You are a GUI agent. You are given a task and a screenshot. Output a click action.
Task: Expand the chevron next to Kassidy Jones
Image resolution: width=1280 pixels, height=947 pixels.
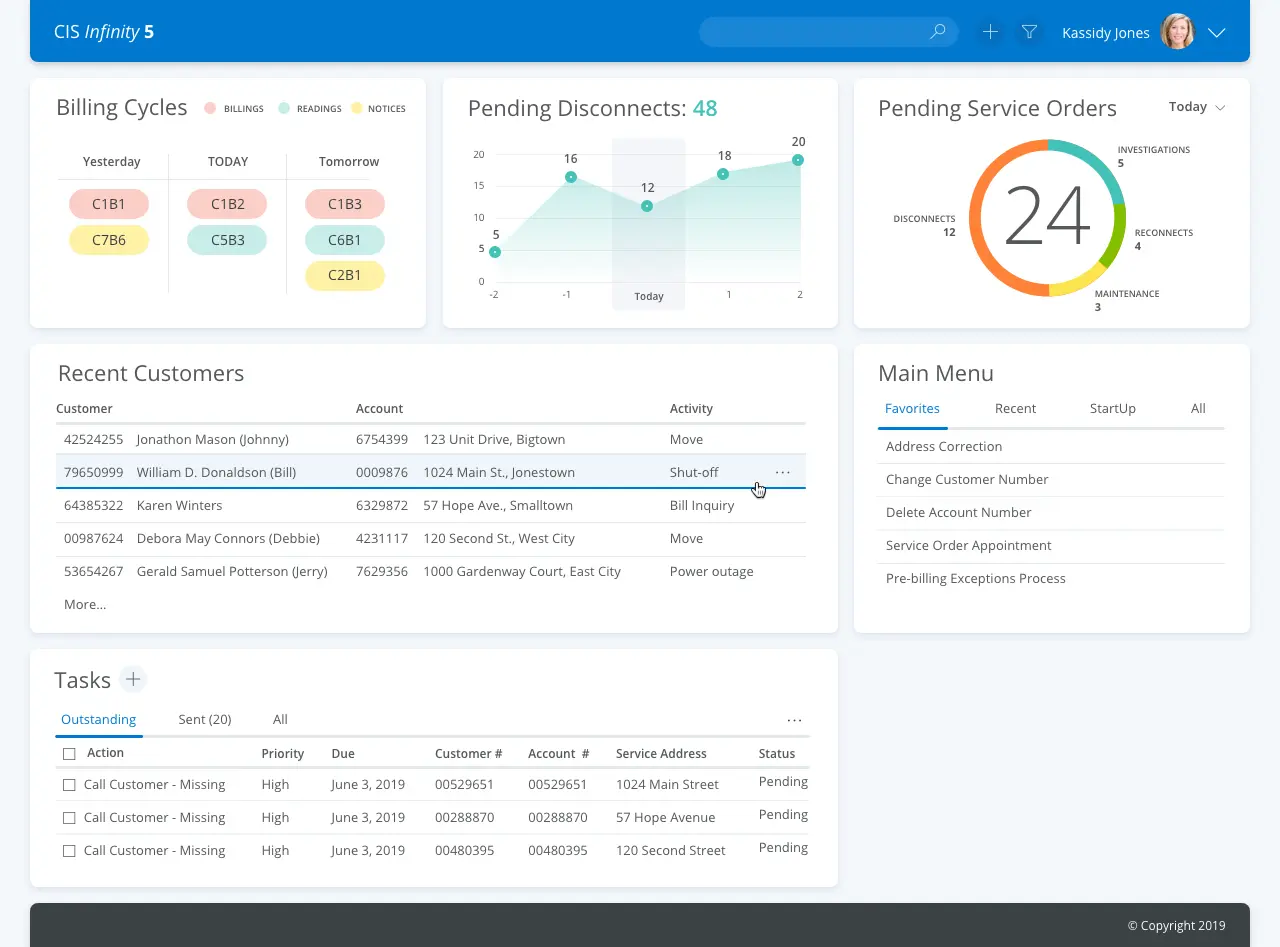pyautogui.click(x=1217, y=32)
